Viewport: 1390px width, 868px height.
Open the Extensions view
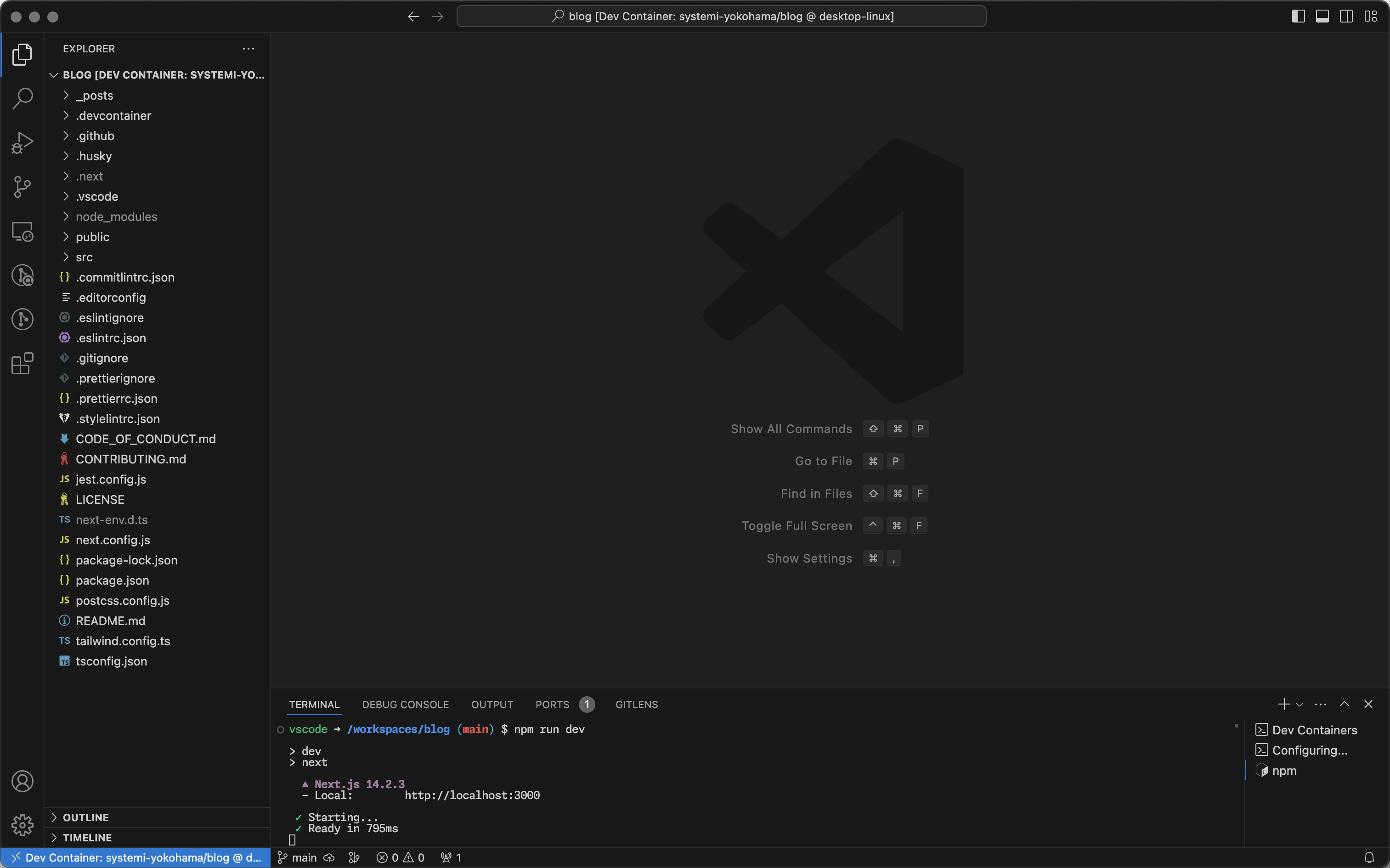coord(22,363)
